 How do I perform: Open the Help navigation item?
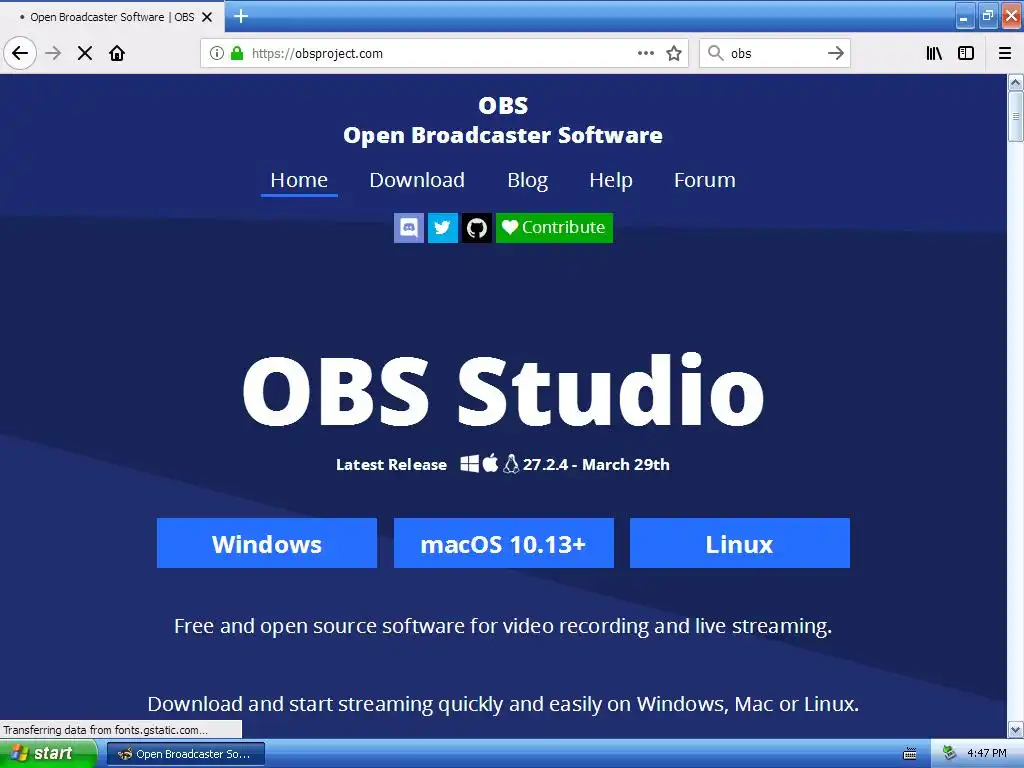tap(611, 180)
